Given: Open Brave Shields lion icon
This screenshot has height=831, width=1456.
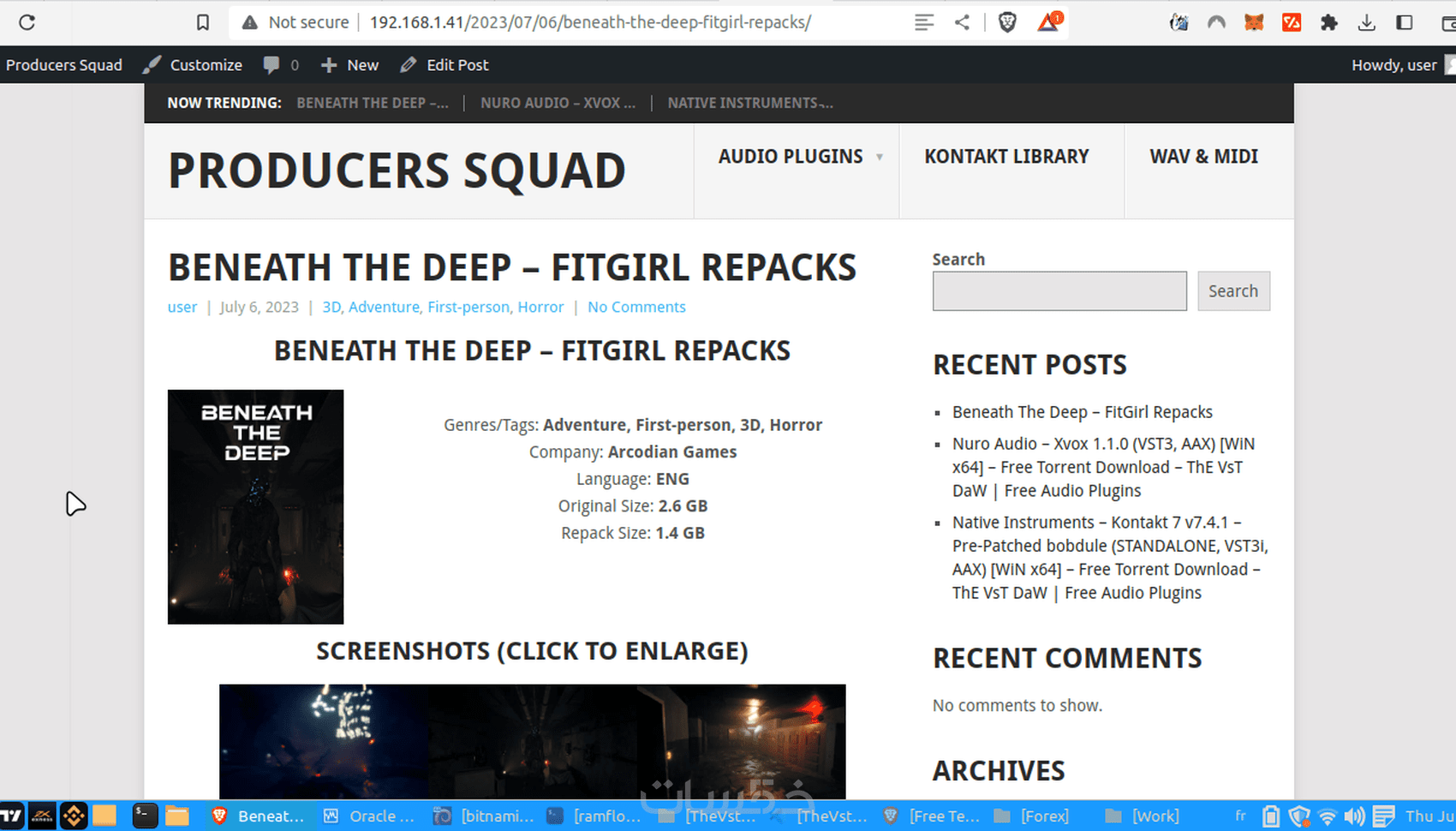Looking at the screenshot, I should click(1007, 22).
